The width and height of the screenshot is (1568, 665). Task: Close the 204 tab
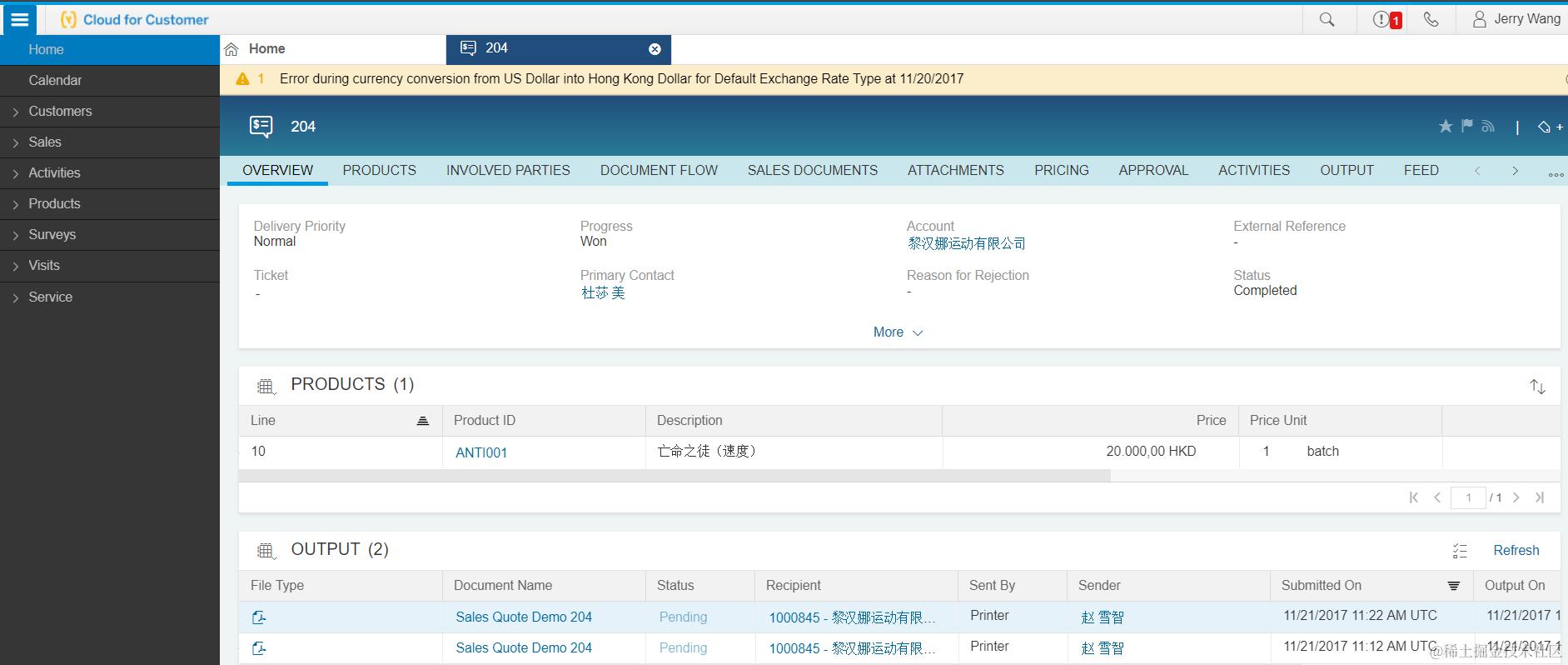click(x=655, y=49)
